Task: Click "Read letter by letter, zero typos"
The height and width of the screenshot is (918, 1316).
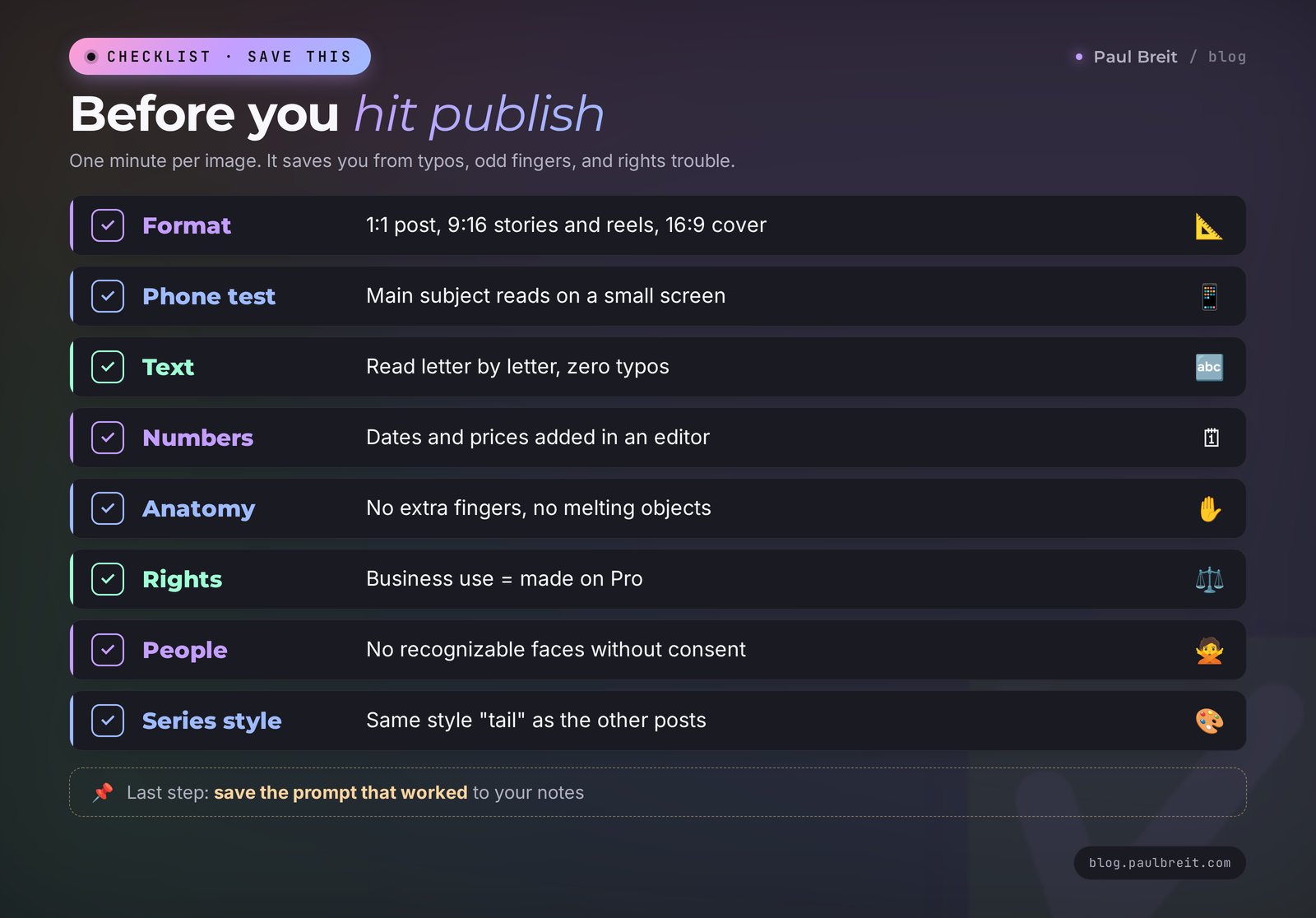Action: click(517, 367)
